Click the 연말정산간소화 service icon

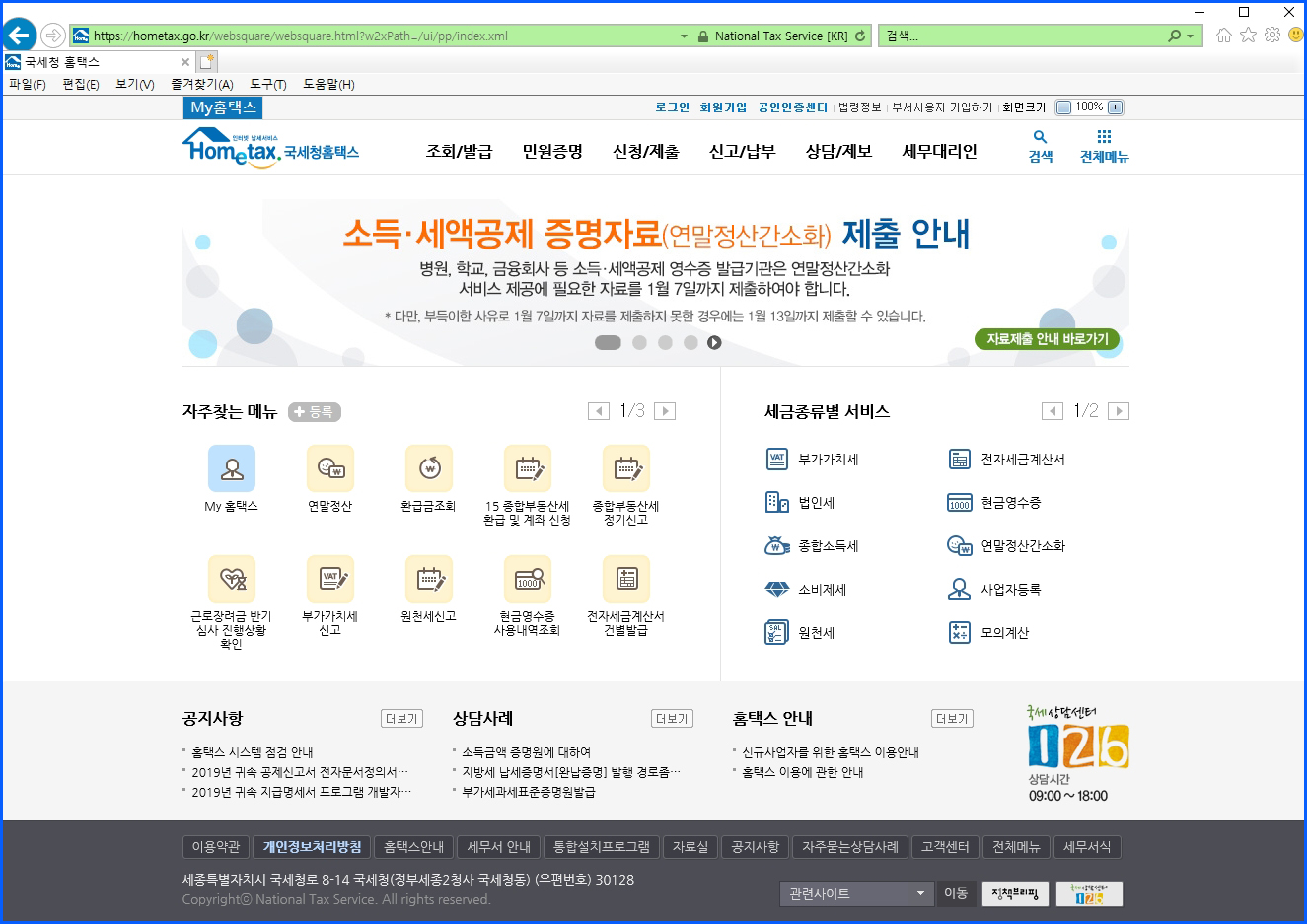(x=960, y=545)
